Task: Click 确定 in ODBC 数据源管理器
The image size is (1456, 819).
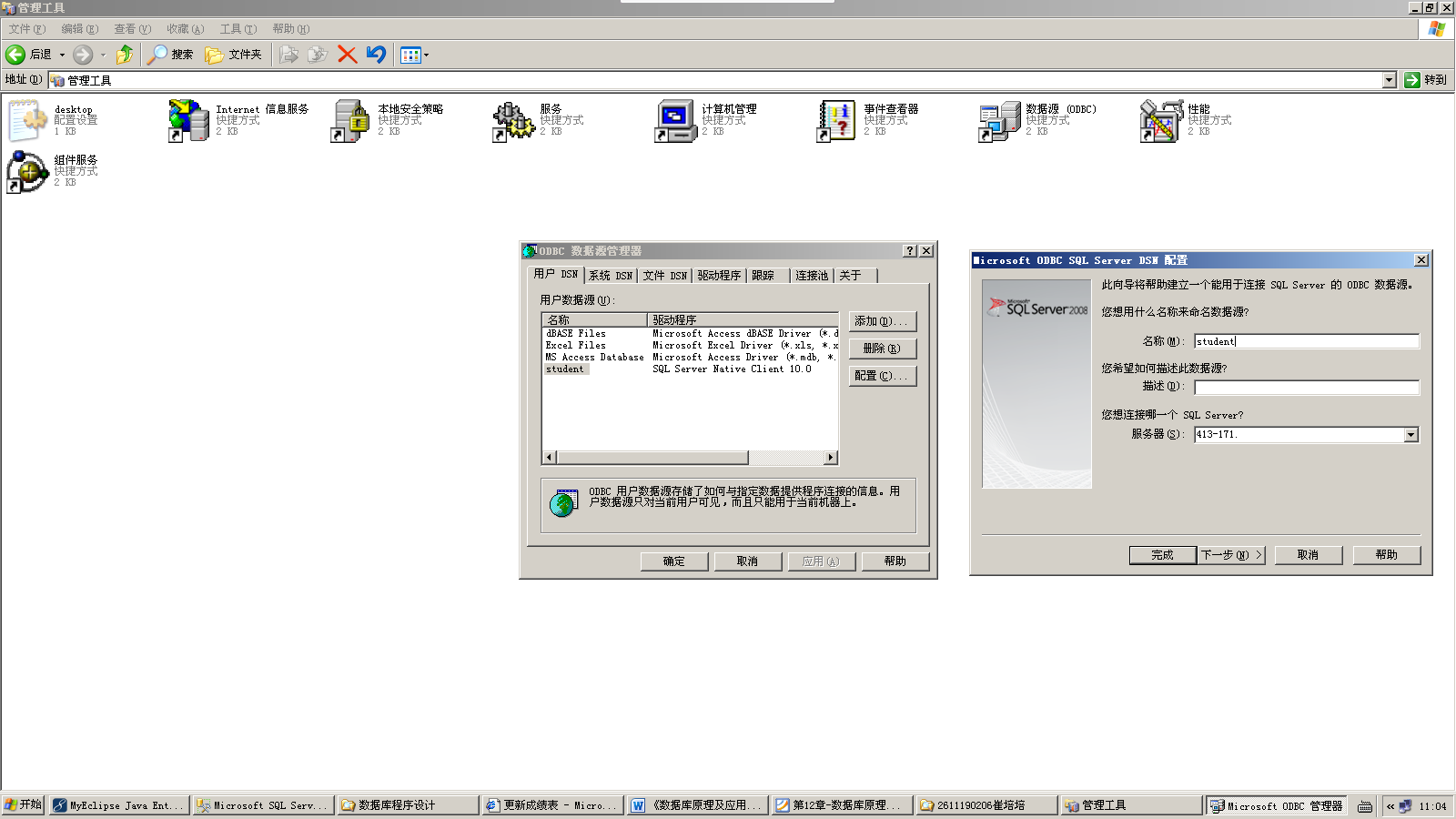Action: click(674, 561)
